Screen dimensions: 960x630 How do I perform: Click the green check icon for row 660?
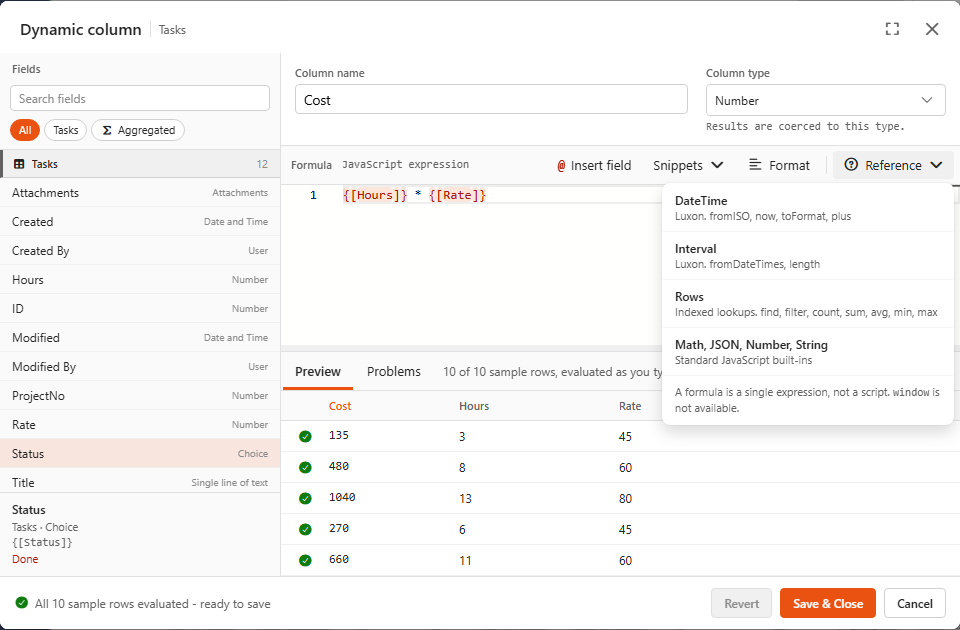pos(305,560)
